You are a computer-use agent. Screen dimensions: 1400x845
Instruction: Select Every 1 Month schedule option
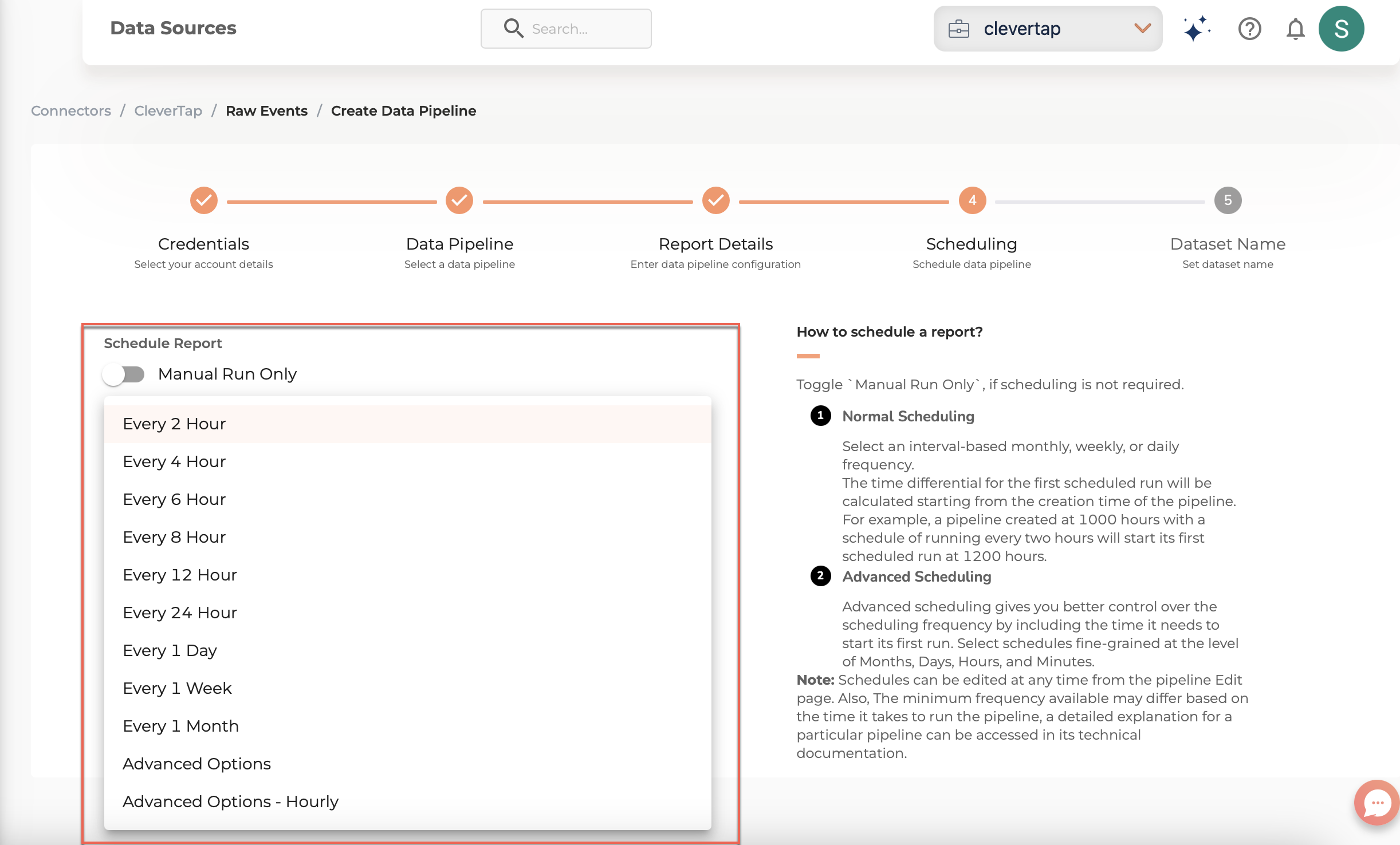point(180,726)
